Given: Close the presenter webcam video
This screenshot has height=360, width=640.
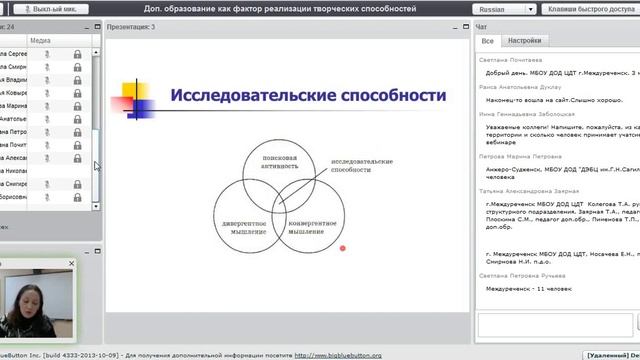Looking at the screenshot, I should [71, 264].
